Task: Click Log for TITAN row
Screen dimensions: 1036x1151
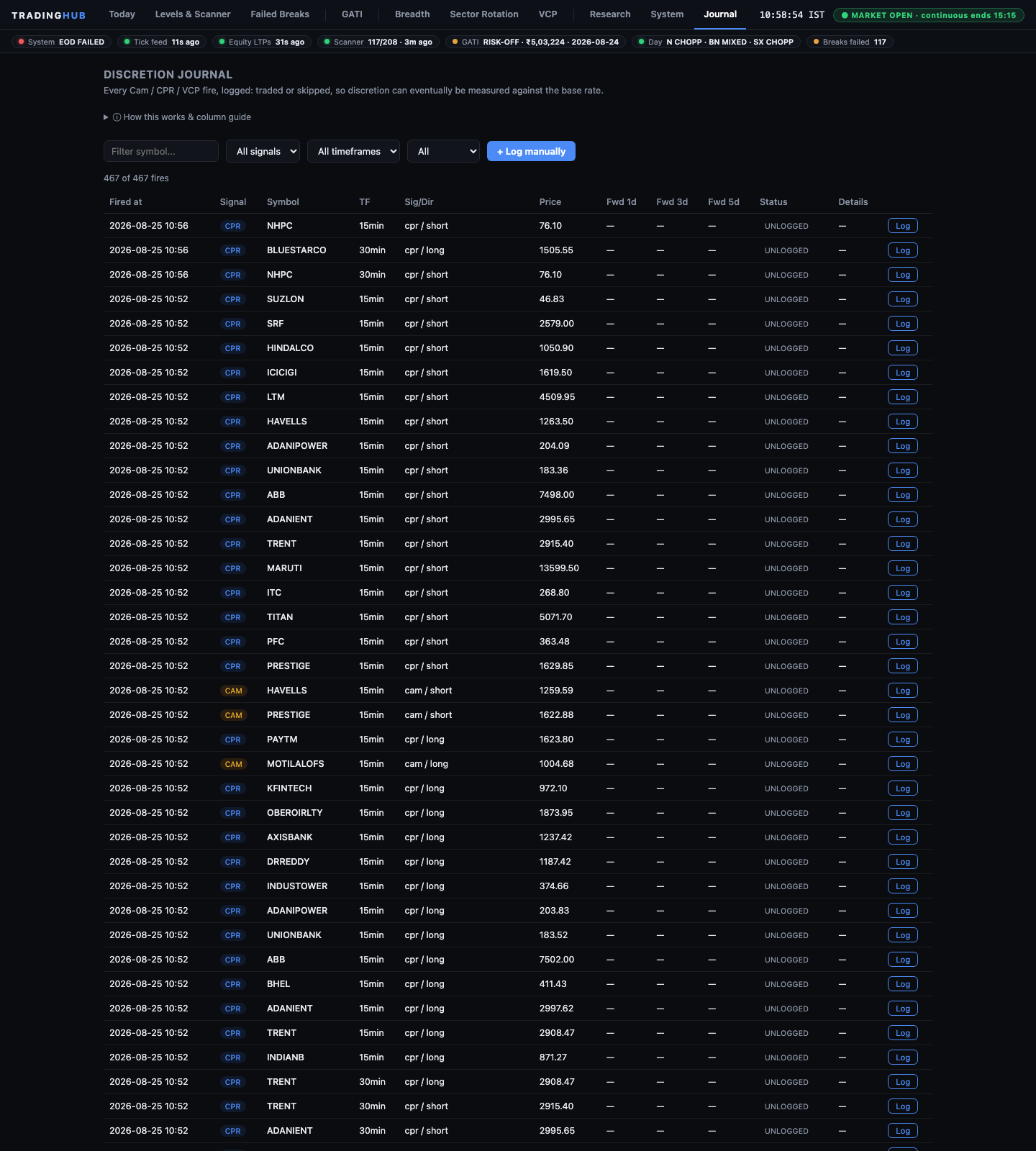Action: click(x=903, y=617)
